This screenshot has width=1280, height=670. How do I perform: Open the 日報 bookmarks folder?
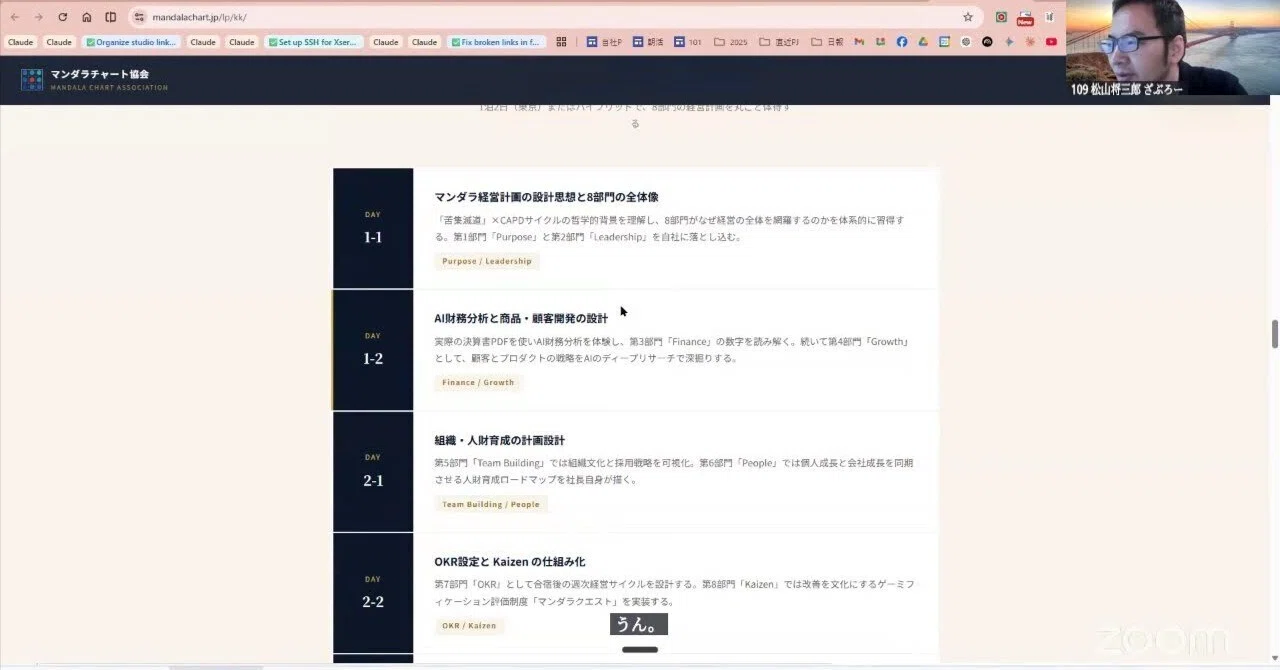[x=827, y=42]
